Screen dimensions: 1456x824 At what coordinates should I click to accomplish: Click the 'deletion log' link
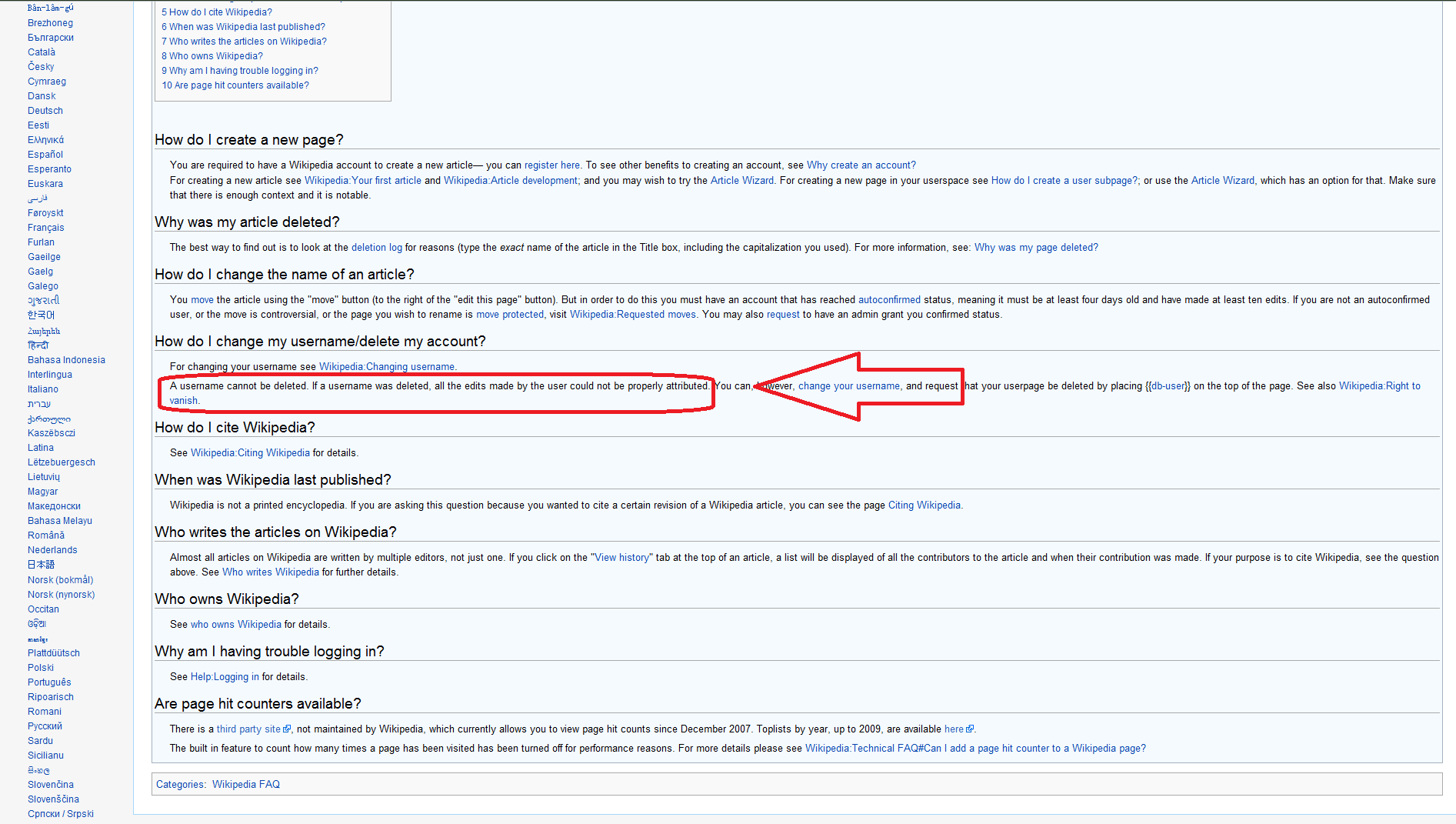[376, 248]
